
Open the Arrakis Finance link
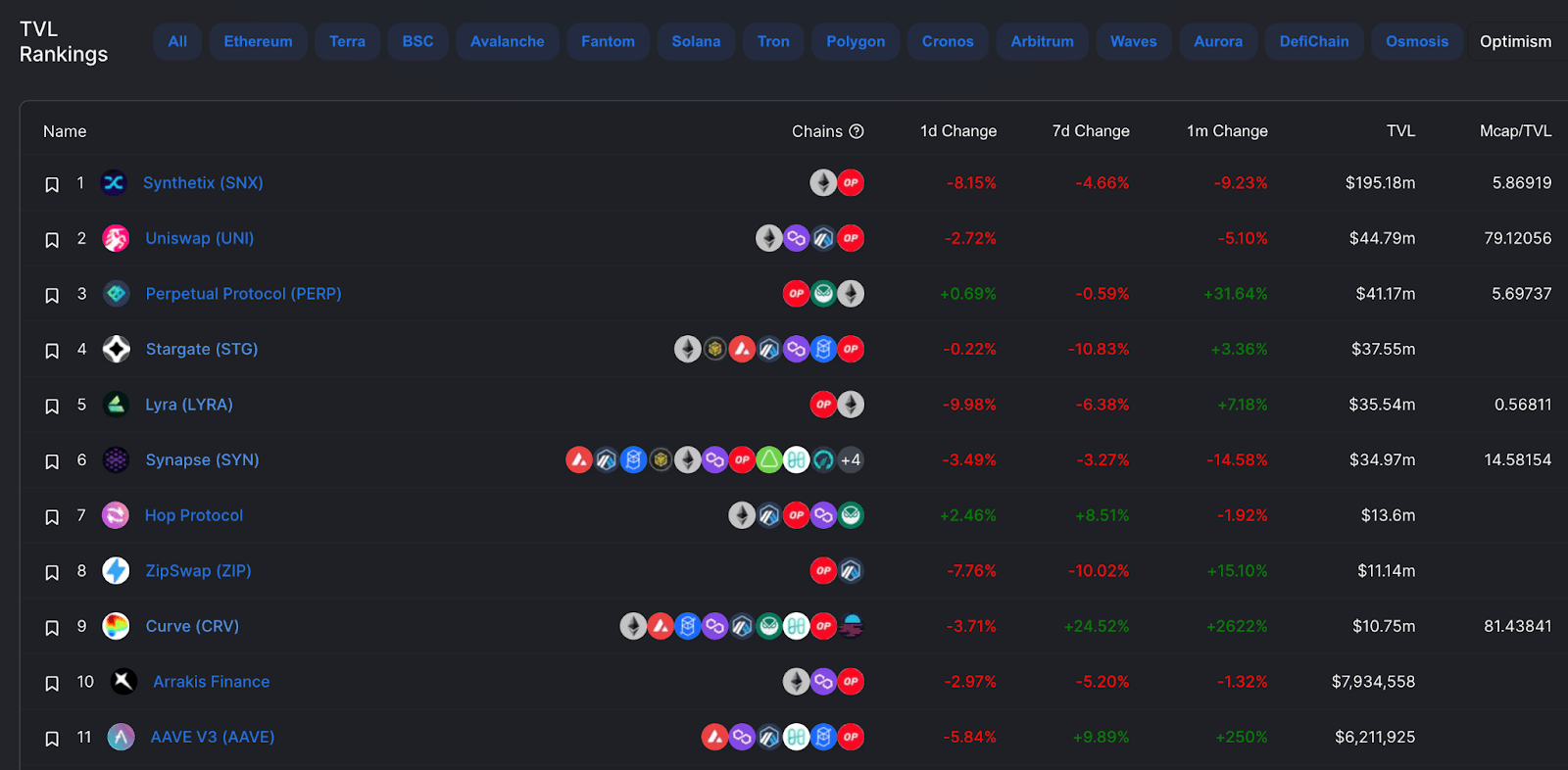tap(211, 682)
